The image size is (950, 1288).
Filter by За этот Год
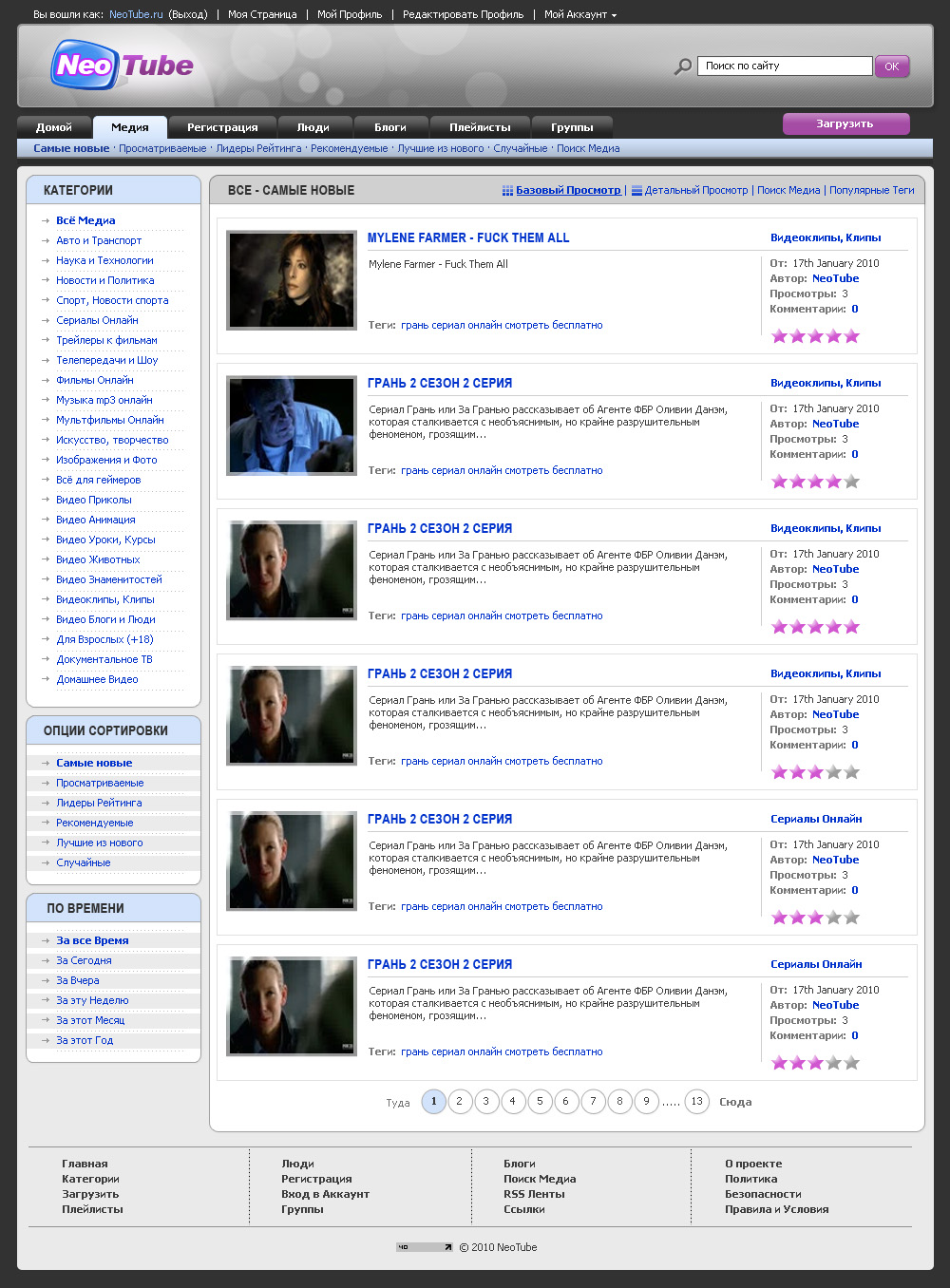[x=85, y=1040]
